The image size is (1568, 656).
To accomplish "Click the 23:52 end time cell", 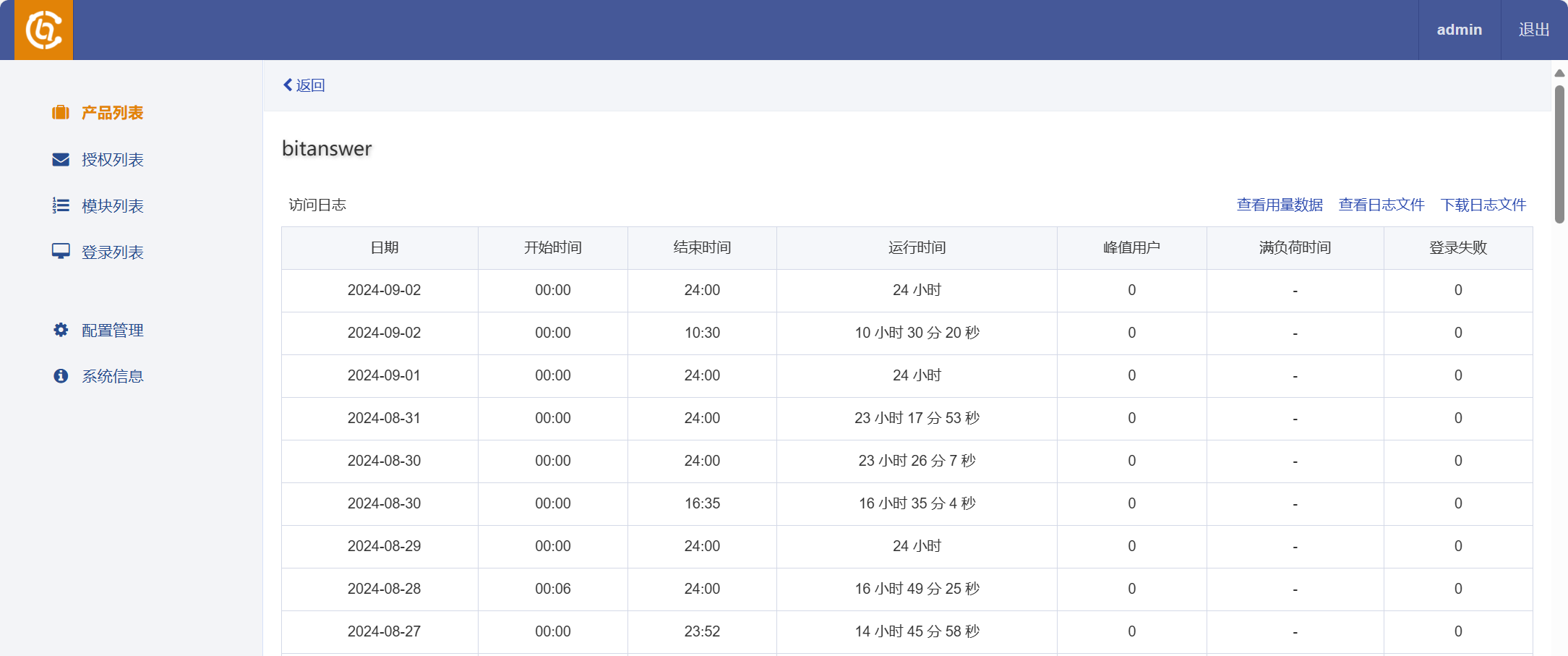I will pyautogui.click(x=702, y=631).
